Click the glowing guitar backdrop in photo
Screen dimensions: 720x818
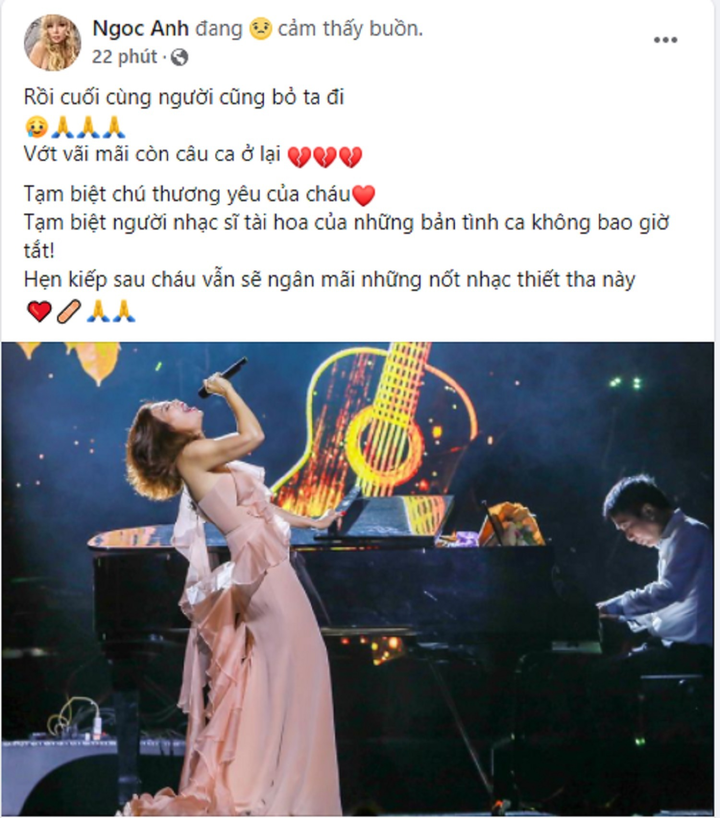click(376, 423)
